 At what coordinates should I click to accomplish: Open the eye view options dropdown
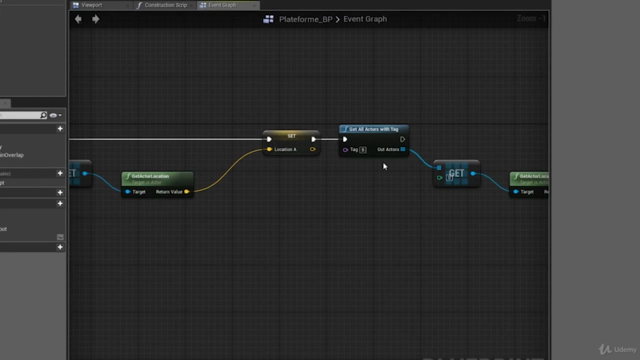(x=56, y=116)
